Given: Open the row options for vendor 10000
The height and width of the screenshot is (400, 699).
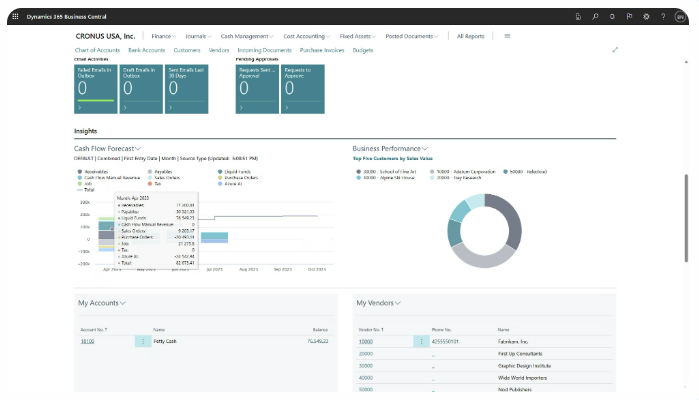Looking at the screenshot, I should 421,342.
